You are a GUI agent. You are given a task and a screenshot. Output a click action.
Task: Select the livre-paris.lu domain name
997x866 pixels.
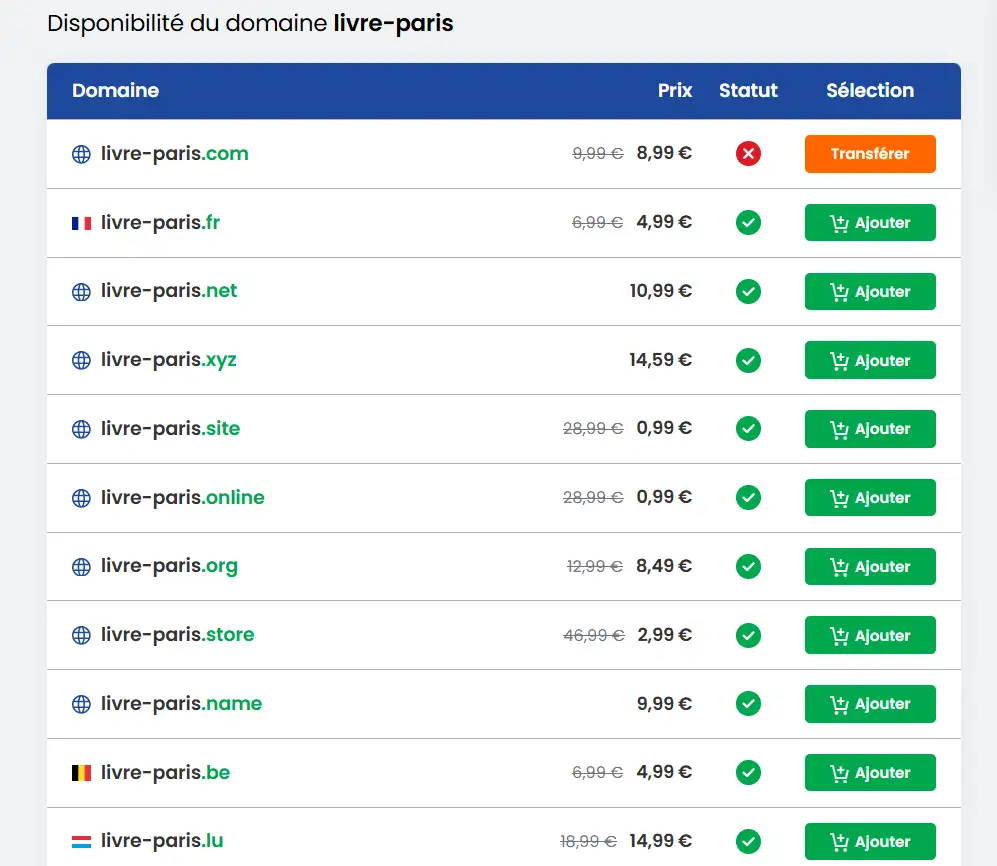(x=162, y=841)
